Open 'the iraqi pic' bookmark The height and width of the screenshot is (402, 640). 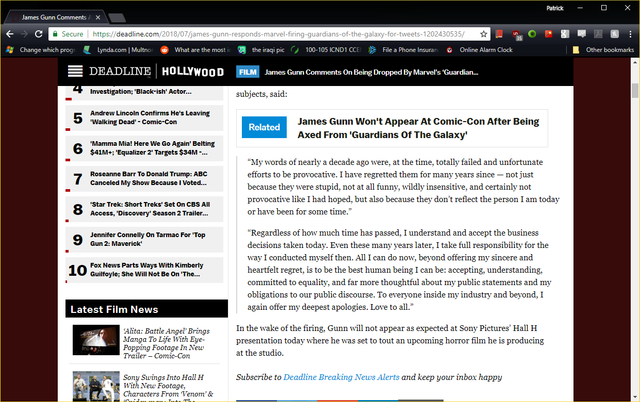pyautogui.click(x=261, y=50)
